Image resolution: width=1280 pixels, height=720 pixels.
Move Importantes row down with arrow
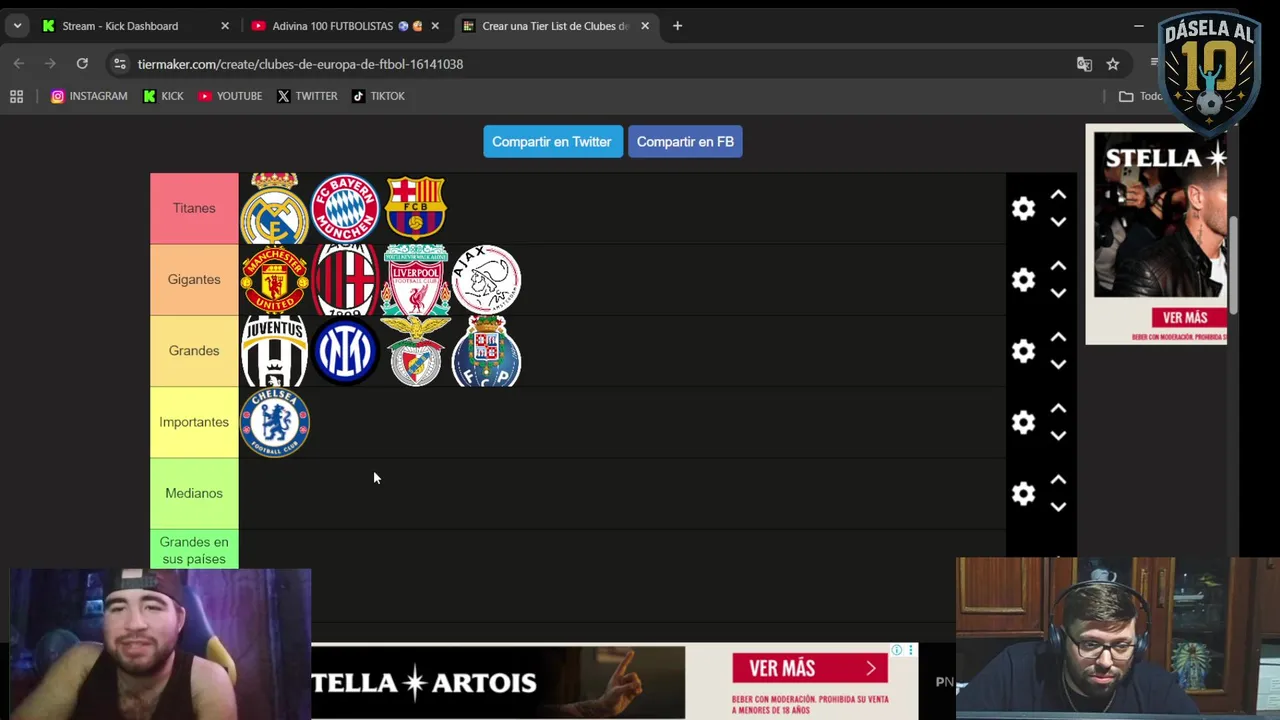[x=1058, y=435]
